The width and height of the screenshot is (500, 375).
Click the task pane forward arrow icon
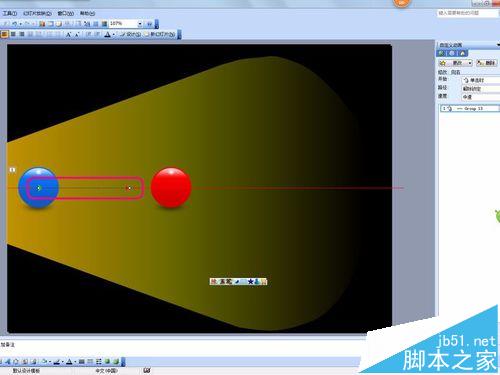click(452, 53)
